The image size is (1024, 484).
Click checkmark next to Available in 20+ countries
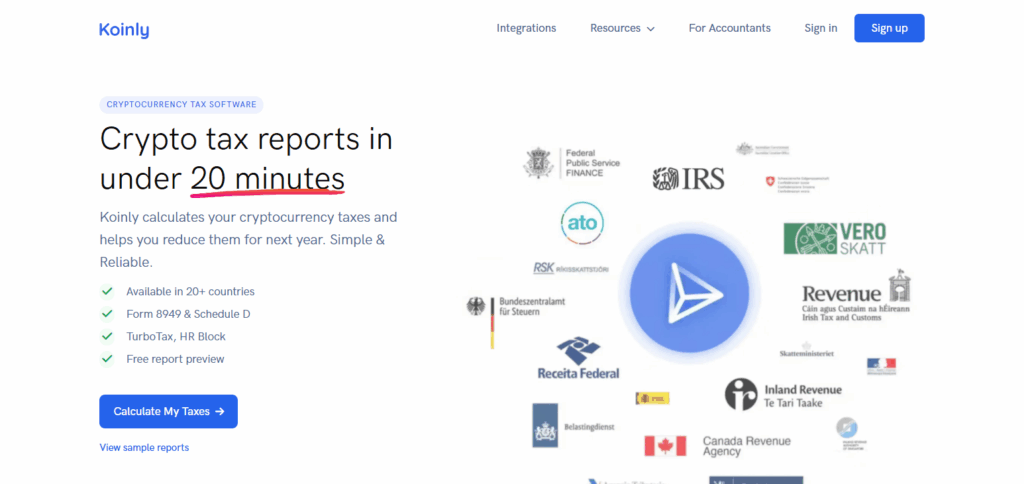[107, 292]
